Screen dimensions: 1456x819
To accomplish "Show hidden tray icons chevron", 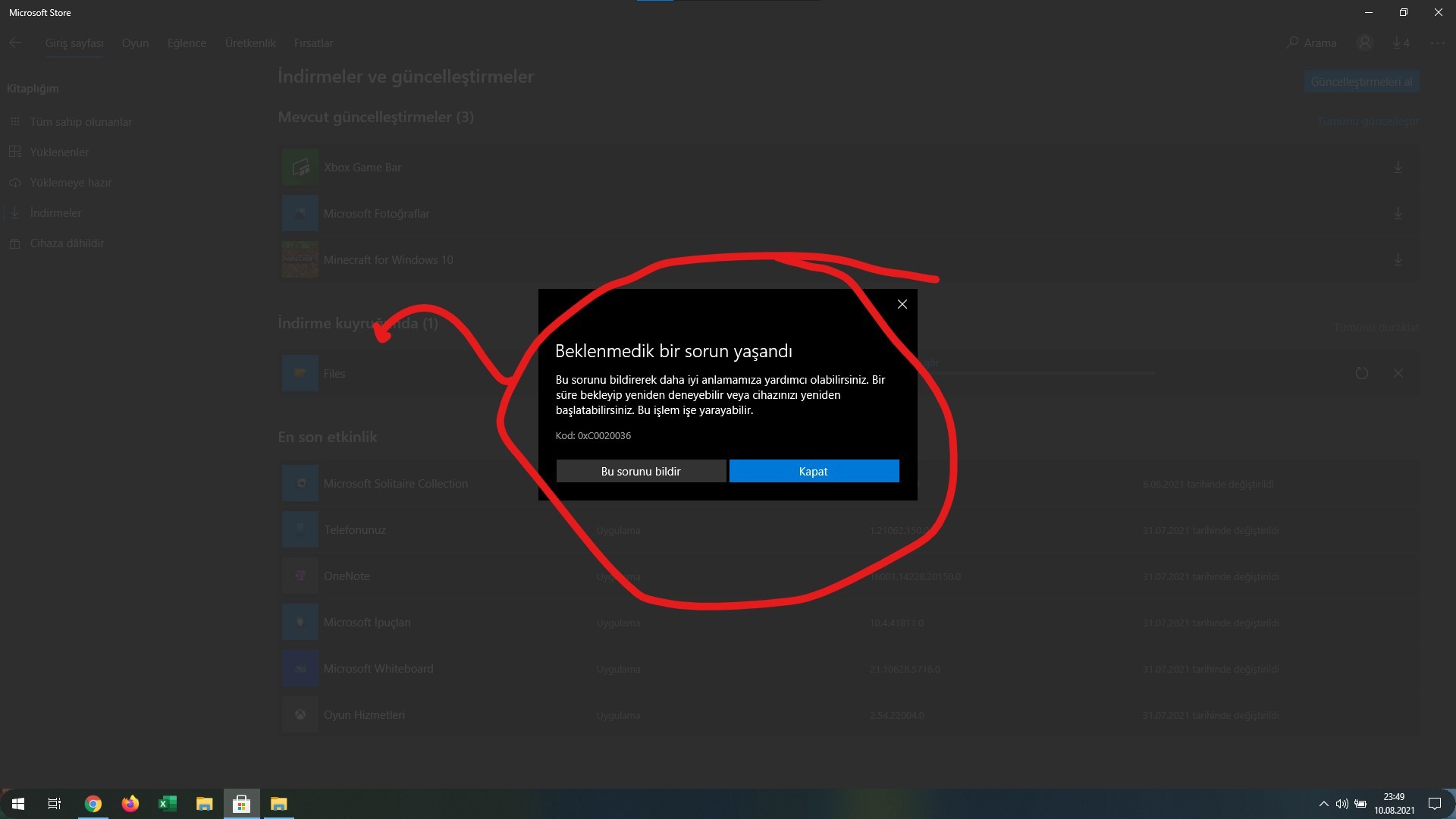I will [1323, 804].
